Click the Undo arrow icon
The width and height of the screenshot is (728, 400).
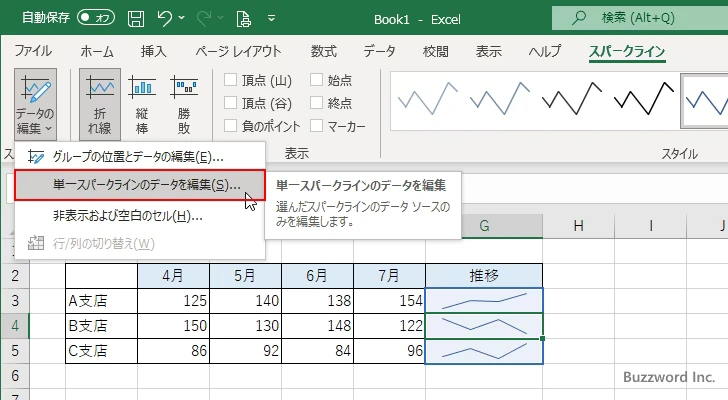click(x=164, y=19)
